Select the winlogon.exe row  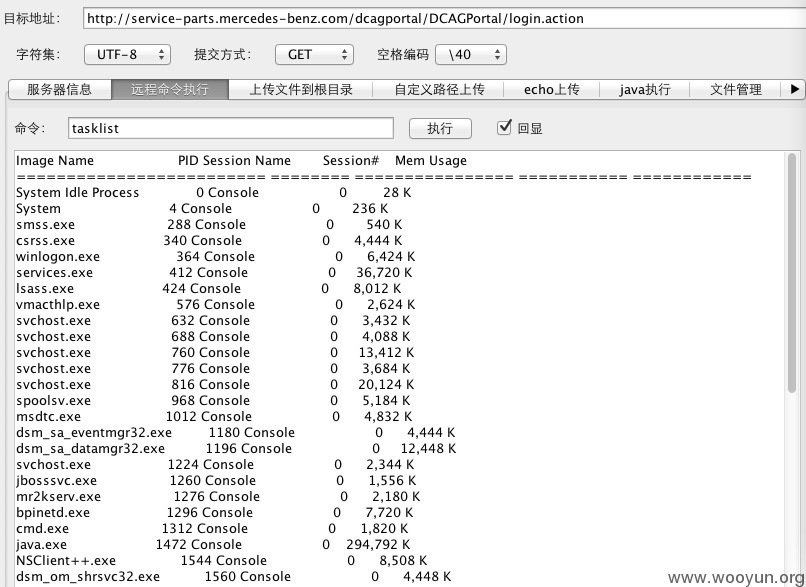[215, 256]
